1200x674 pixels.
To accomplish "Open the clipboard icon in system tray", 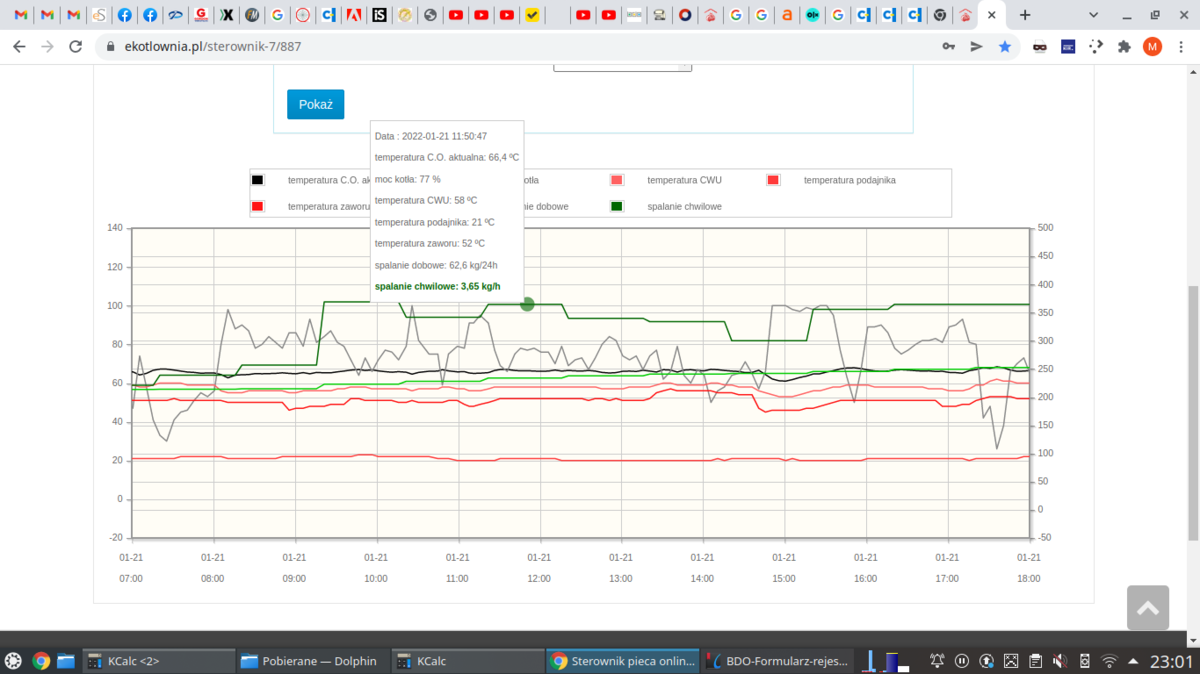I will 1033,660.
